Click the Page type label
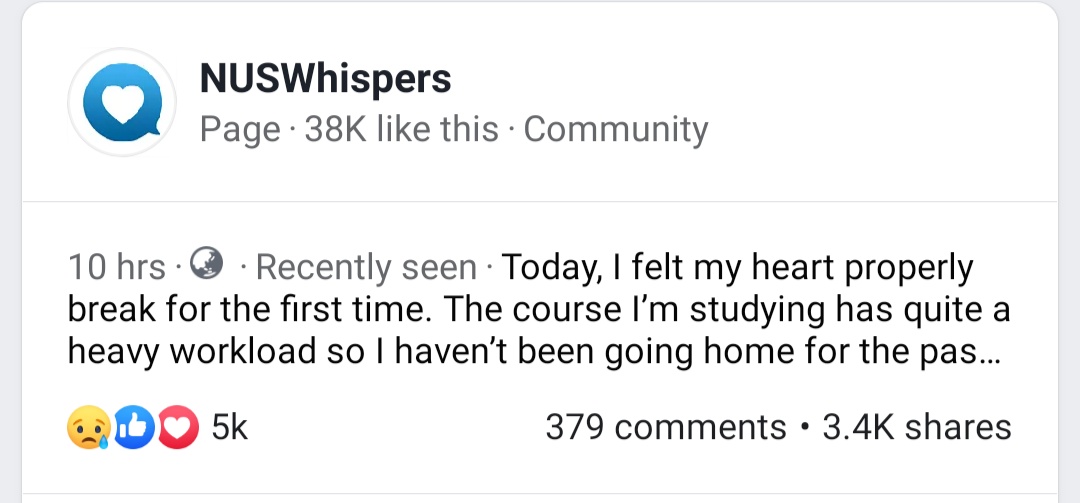The image size is (1080, 503). tap(240, 129)
